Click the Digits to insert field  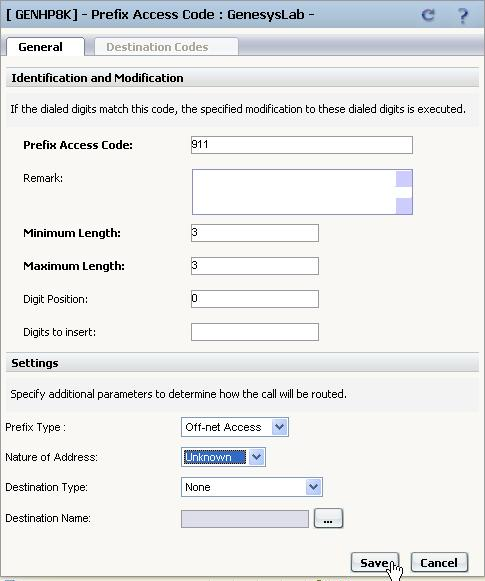pos(255,332)
